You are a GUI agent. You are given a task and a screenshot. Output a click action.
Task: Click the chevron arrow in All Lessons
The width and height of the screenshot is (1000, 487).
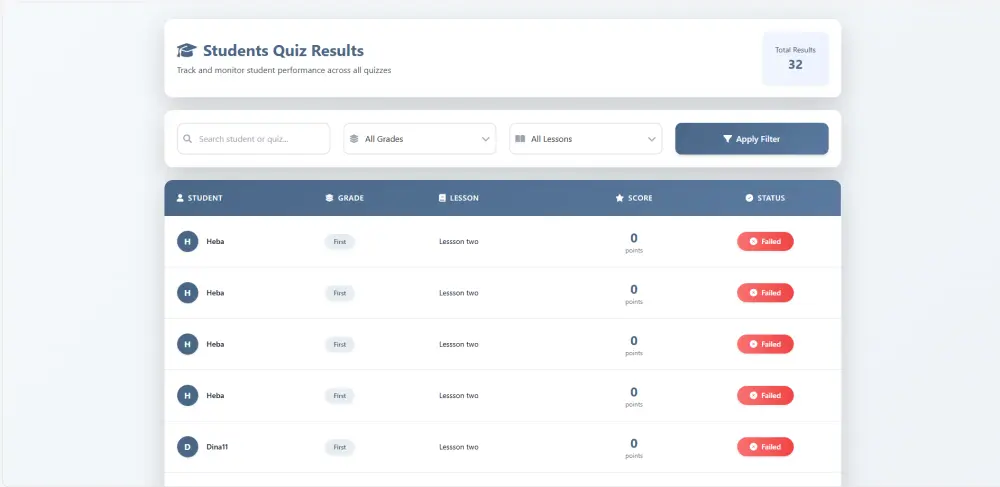click(x=652, y=139)
